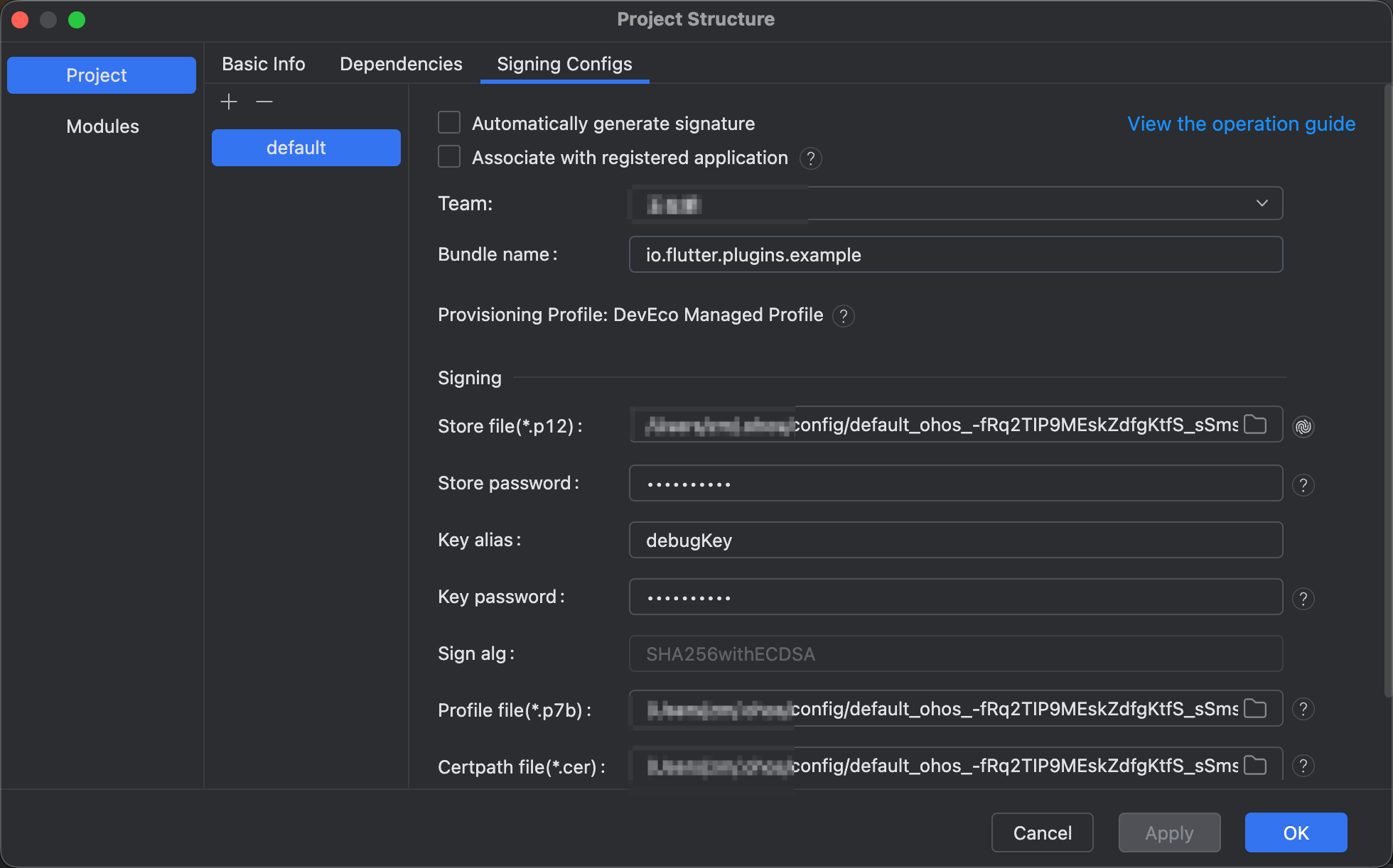Screen dimensions: 1393x868
Task: Select Project in the left sidebar
Action: (102, 75)
